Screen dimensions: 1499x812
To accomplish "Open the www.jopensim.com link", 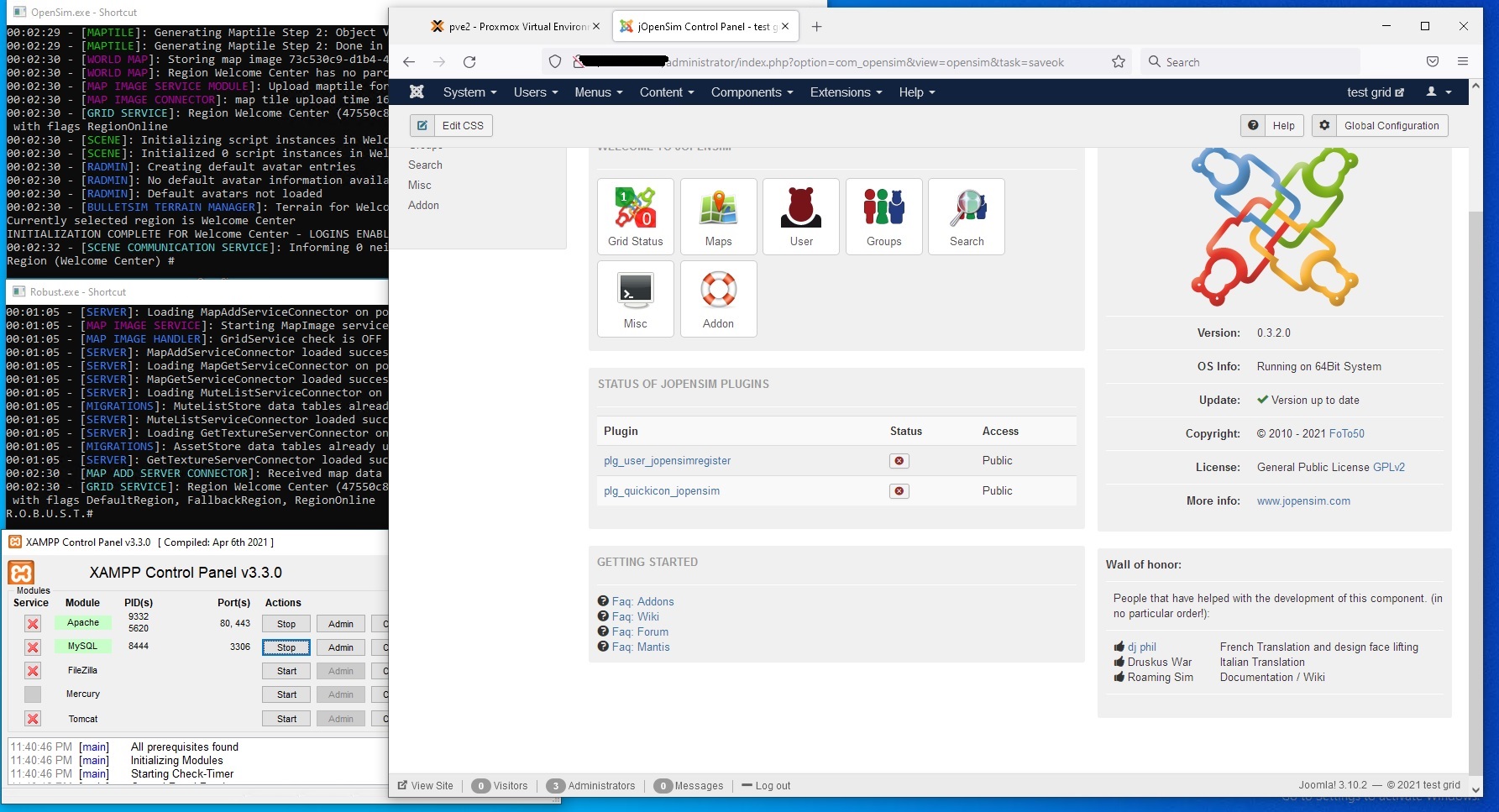I will 1303,501.
